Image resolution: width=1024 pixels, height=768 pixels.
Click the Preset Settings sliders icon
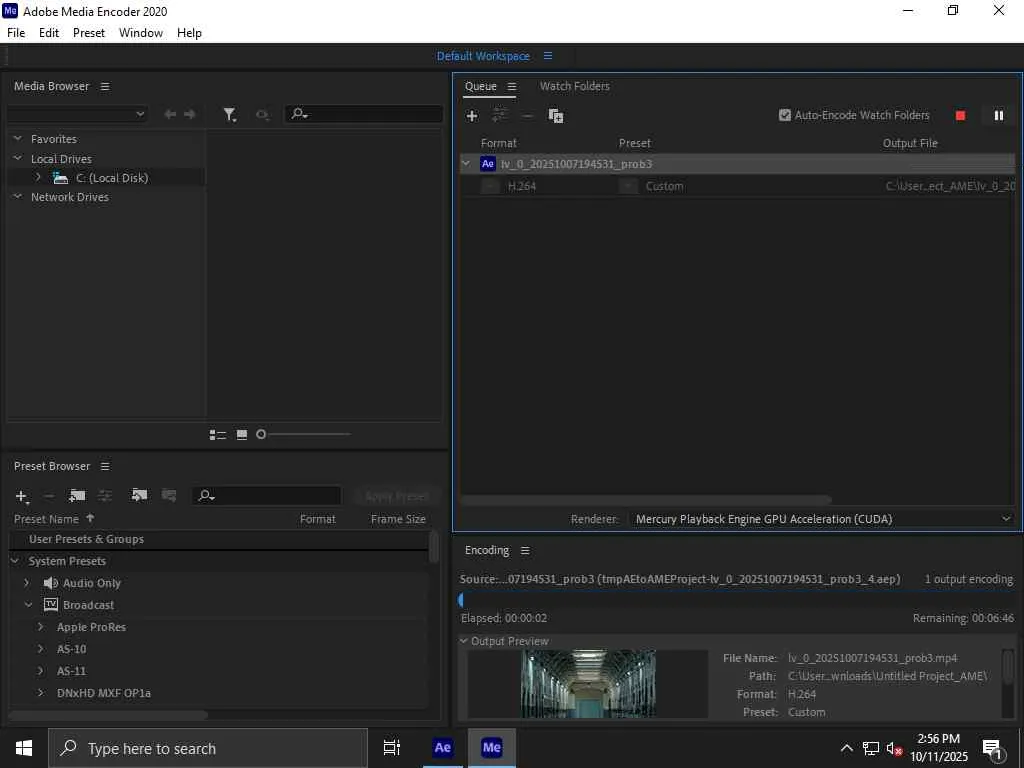pos(105,496)
